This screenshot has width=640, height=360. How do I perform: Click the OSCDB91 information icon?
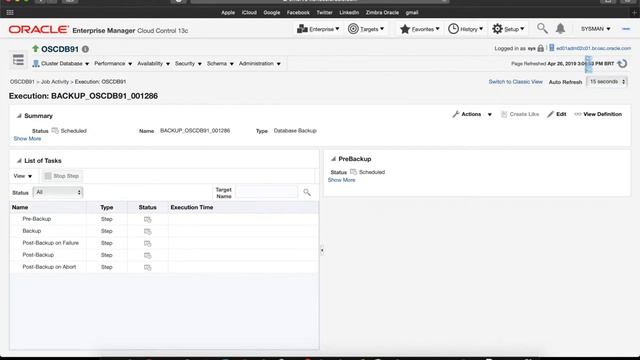85,49
